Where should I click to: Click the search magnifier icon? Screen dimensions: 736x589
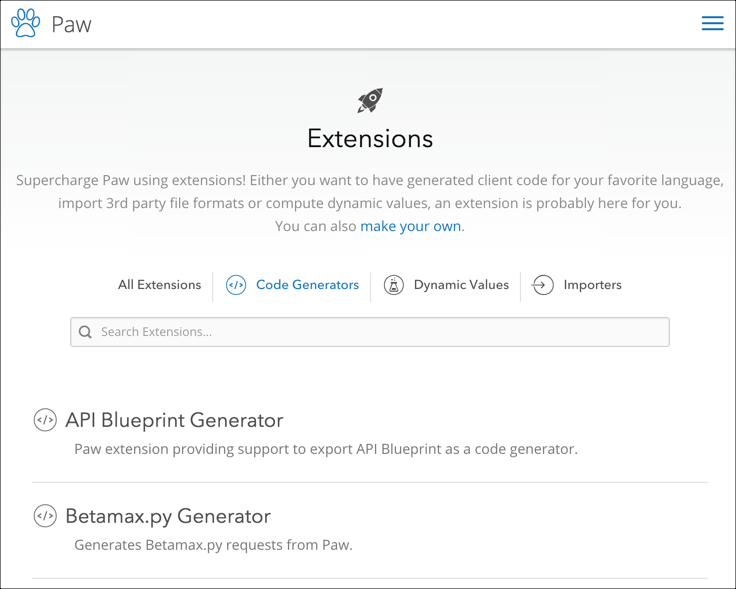point(86,332)
